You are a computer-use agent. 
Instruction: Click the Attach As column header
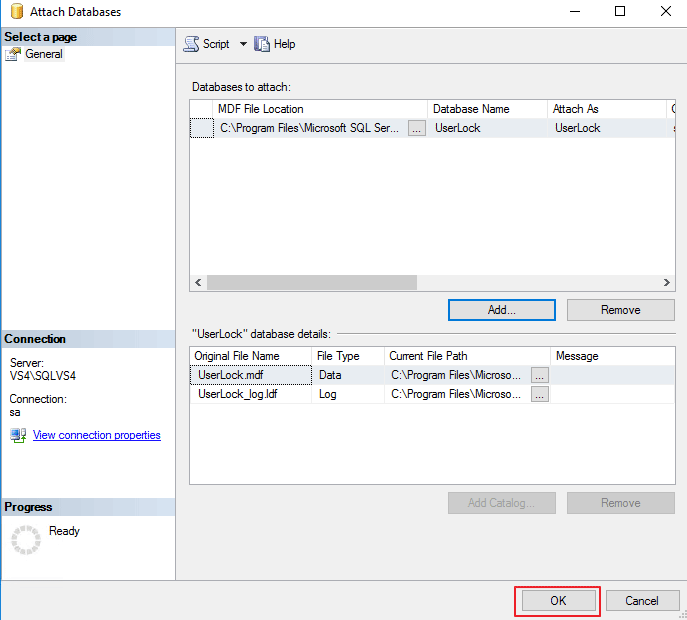click(607, 109)
